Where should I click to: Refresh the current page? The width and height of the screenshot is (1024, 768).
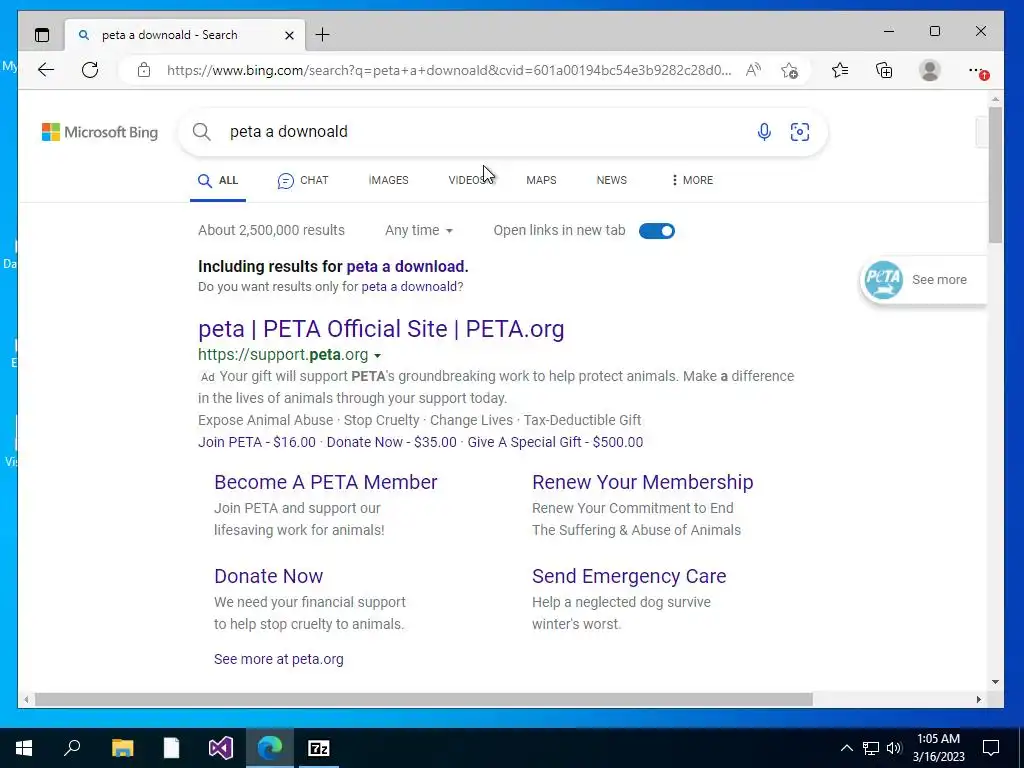[90, 70]
